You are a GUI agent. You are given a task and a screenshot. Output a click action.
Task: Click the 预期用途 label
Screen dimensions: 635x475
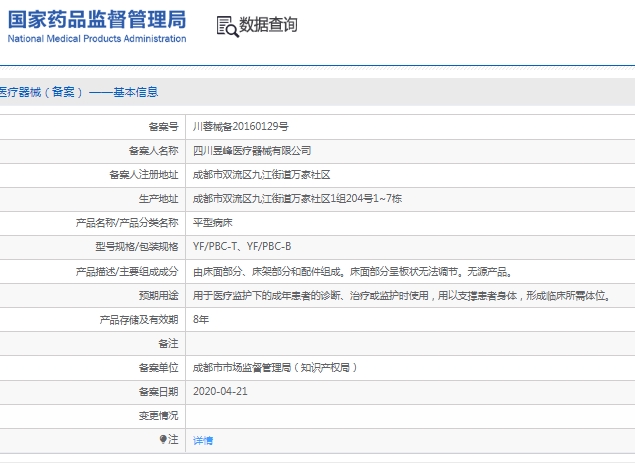pos(158,296)
